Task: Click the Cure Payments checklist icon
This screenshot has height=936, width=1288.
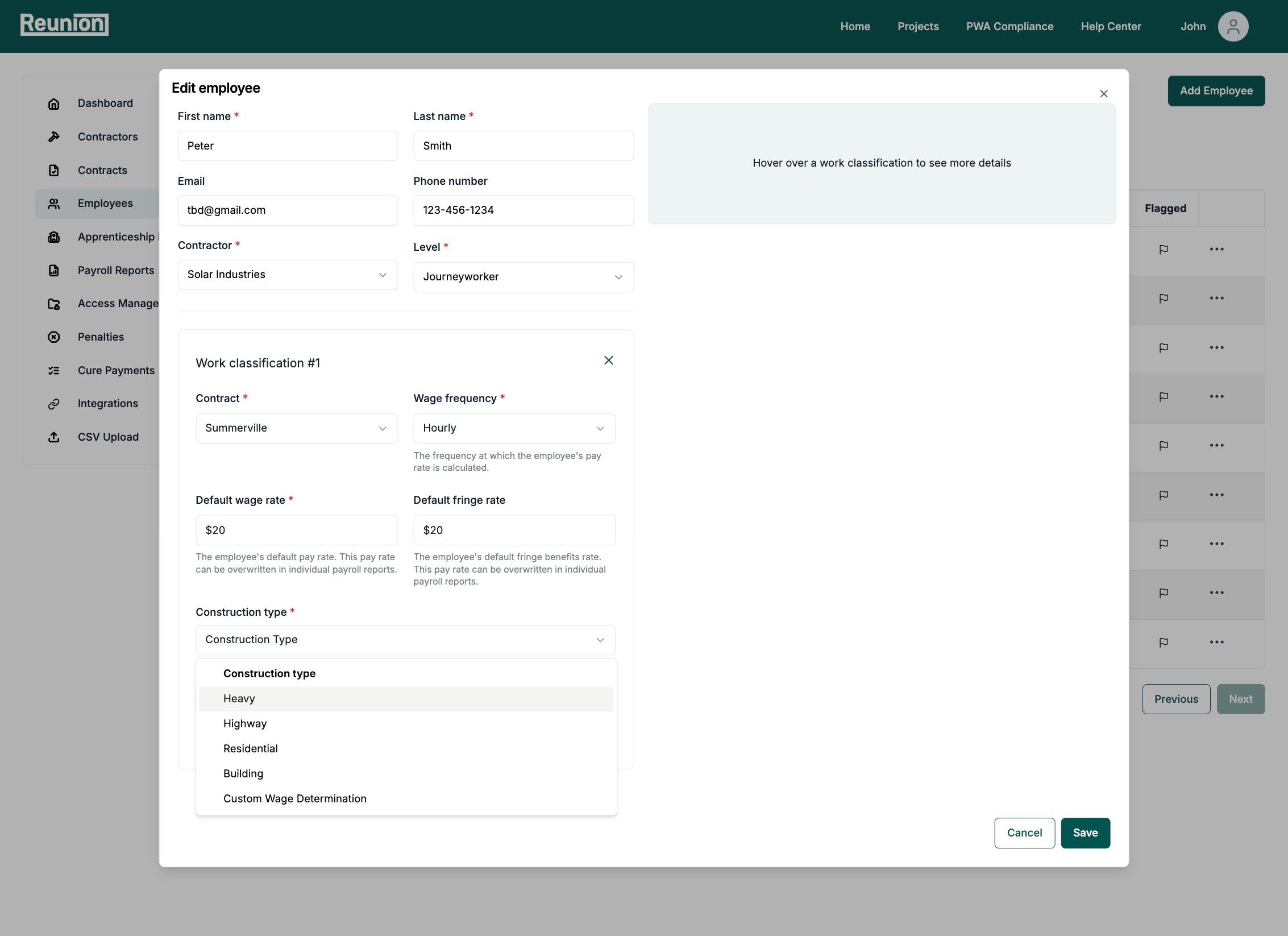Action: [54, 370]
